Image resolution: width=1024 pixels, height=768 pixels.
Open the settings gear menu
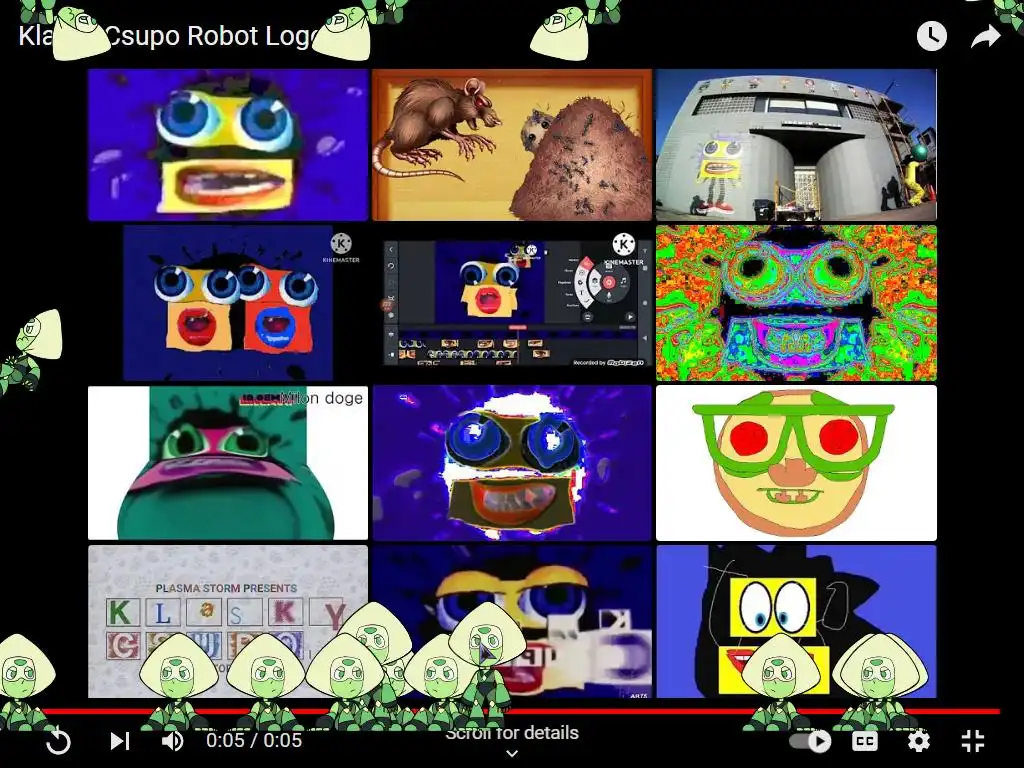pyautogui.click(x=919, y=741)
